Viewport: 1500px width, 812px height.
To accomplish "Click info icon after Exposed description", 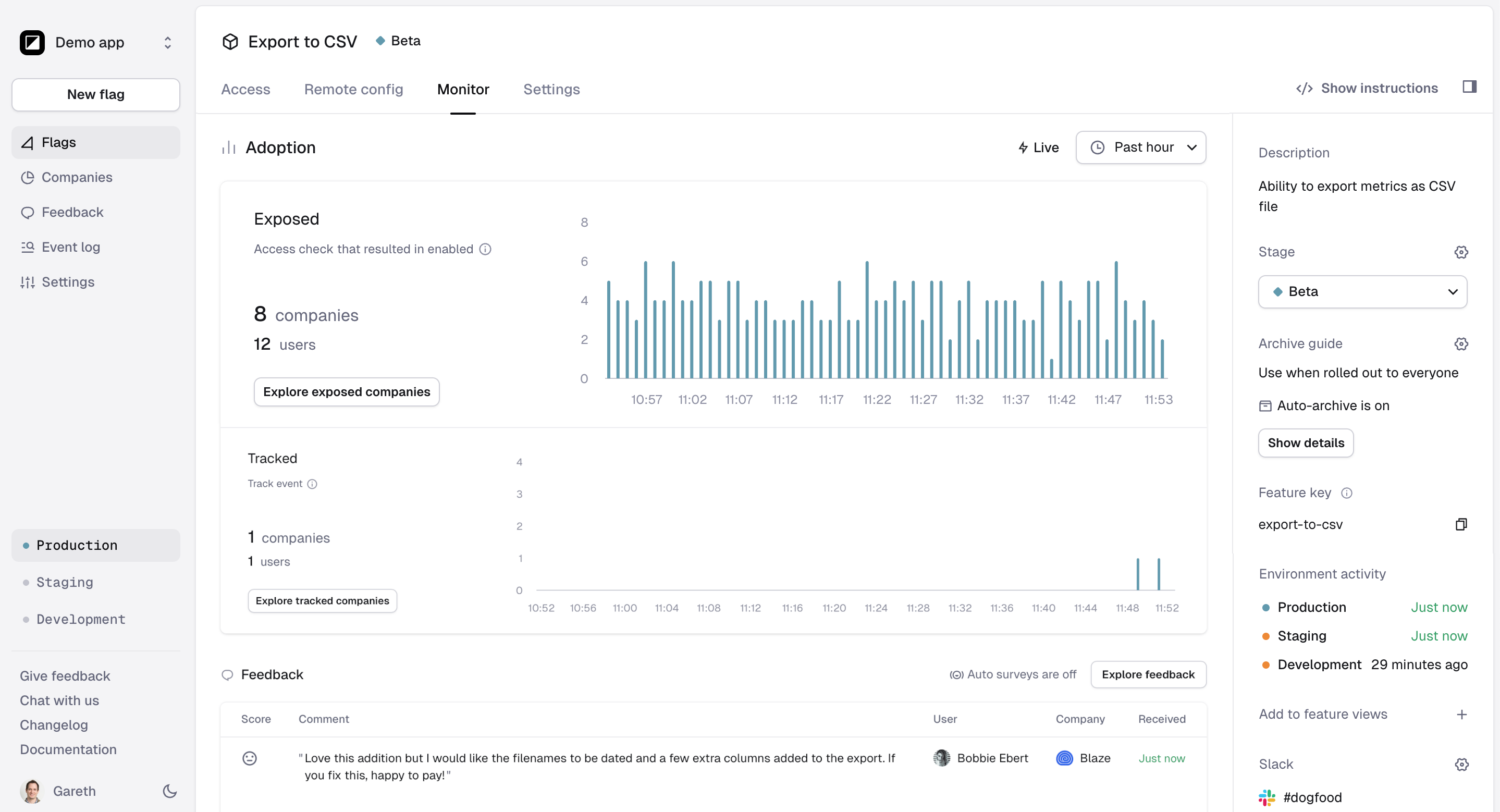I will tap(485, 249).
